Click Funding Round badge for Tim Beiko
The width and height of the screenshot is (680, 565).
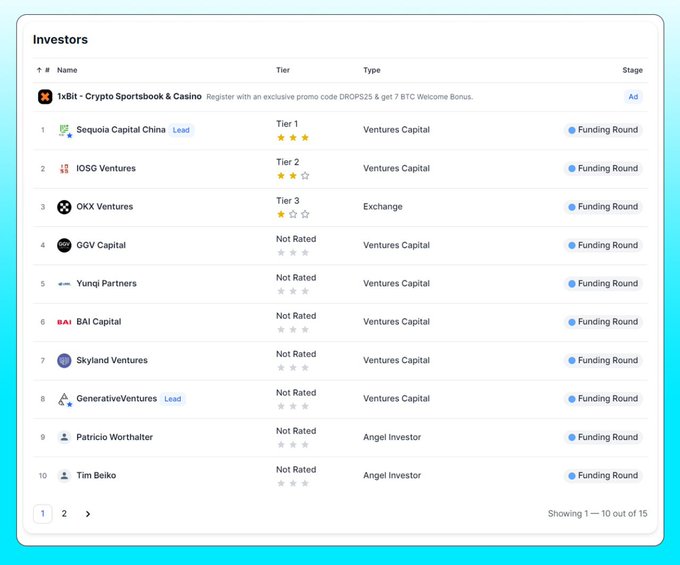(x=603, y=476)
